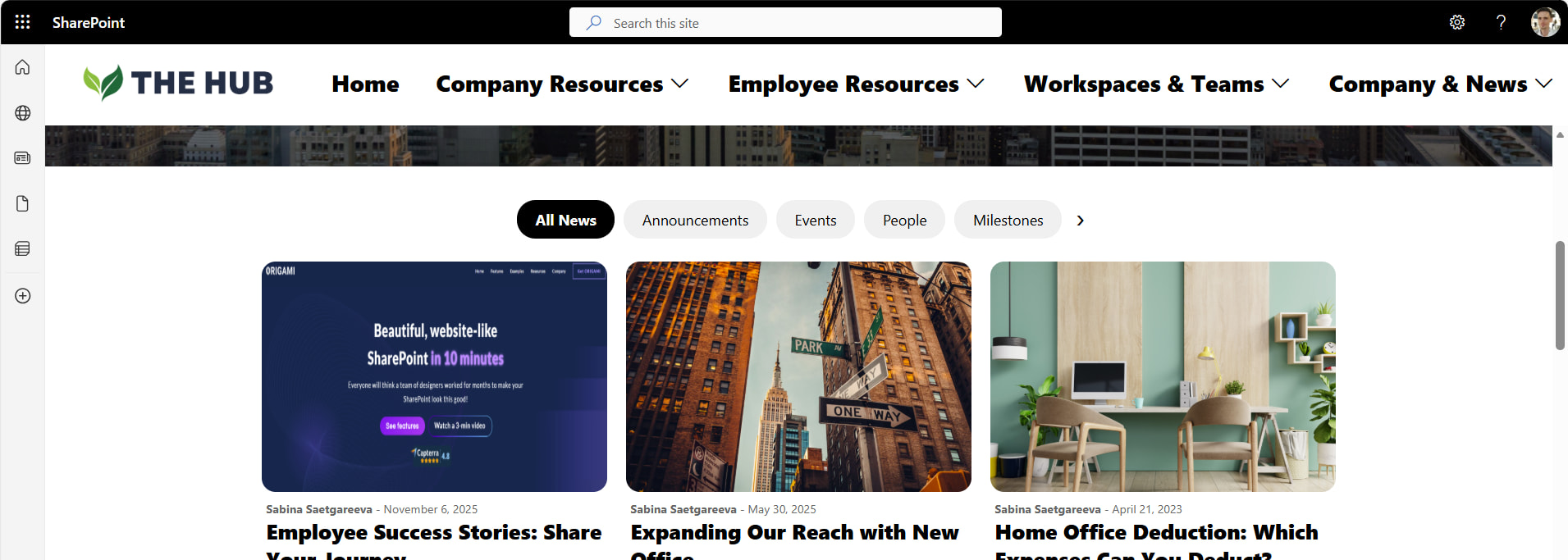Open the Home Office Deduction article thumbnail
This screenshot has width=1568, height=560.
point(1163,376)
